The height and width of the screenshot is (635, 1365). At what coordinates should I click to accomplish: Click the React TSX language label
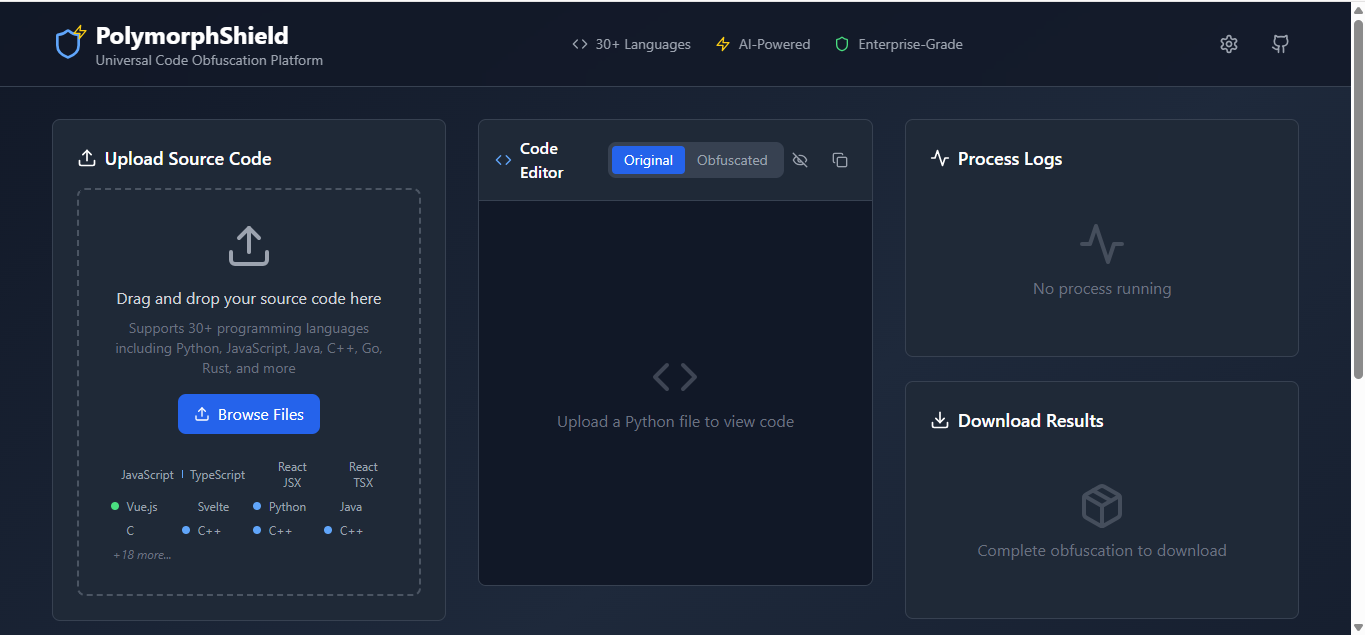[363, 475]
